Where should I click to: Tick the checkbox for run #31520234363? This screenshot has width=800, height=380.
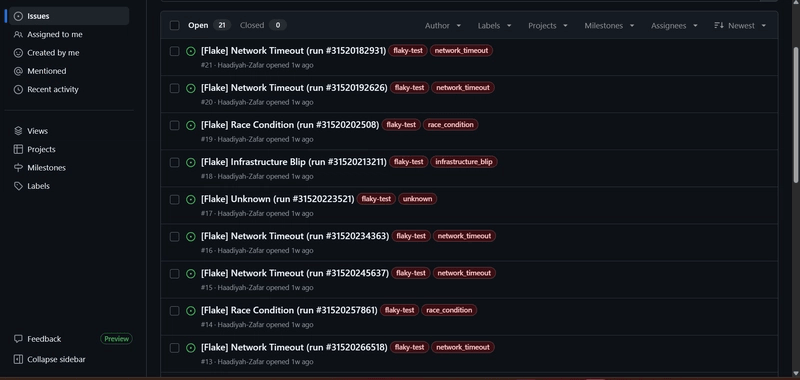[x=174, y=237]
